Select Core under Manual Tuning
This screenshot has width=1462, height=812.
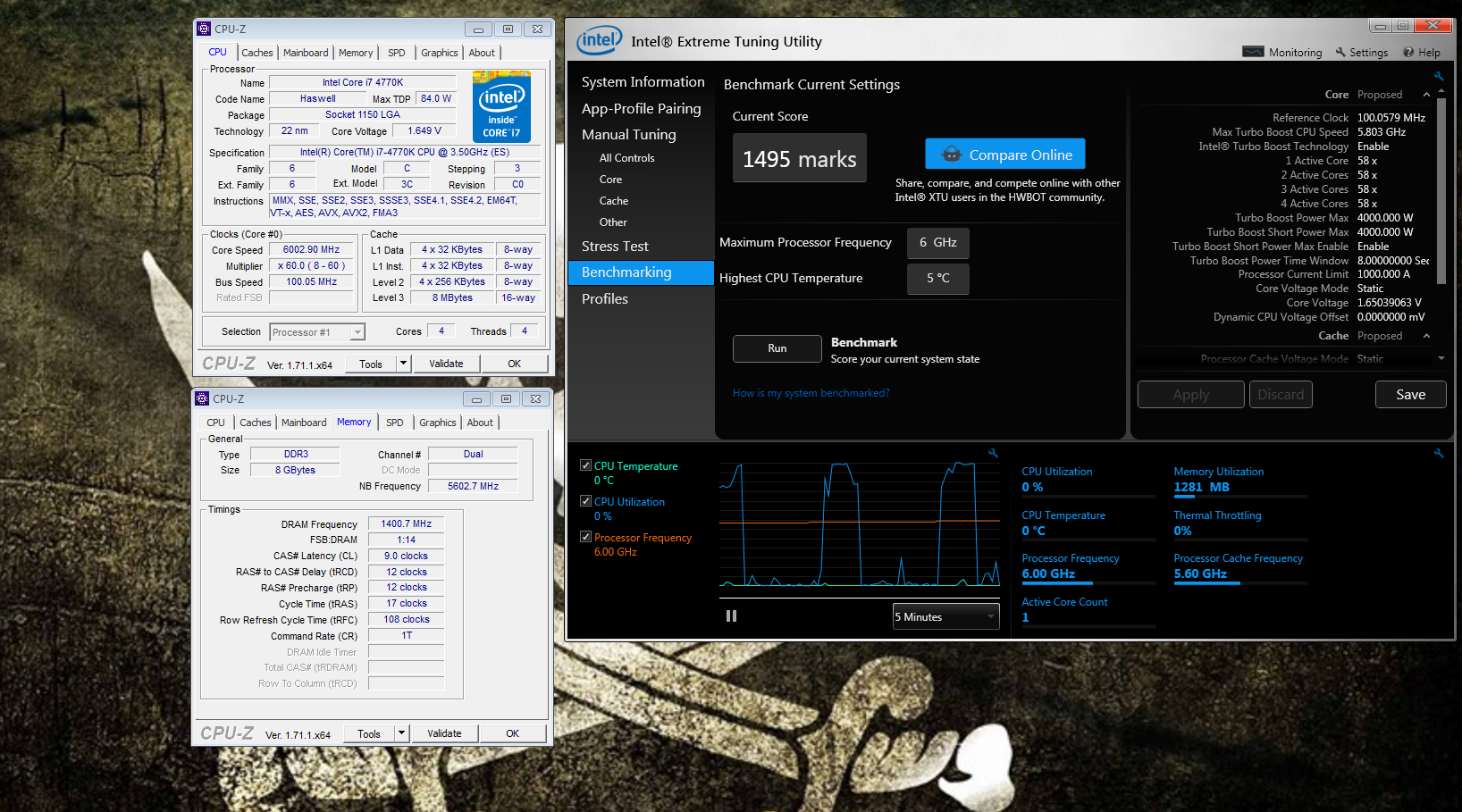click(610, 180)
